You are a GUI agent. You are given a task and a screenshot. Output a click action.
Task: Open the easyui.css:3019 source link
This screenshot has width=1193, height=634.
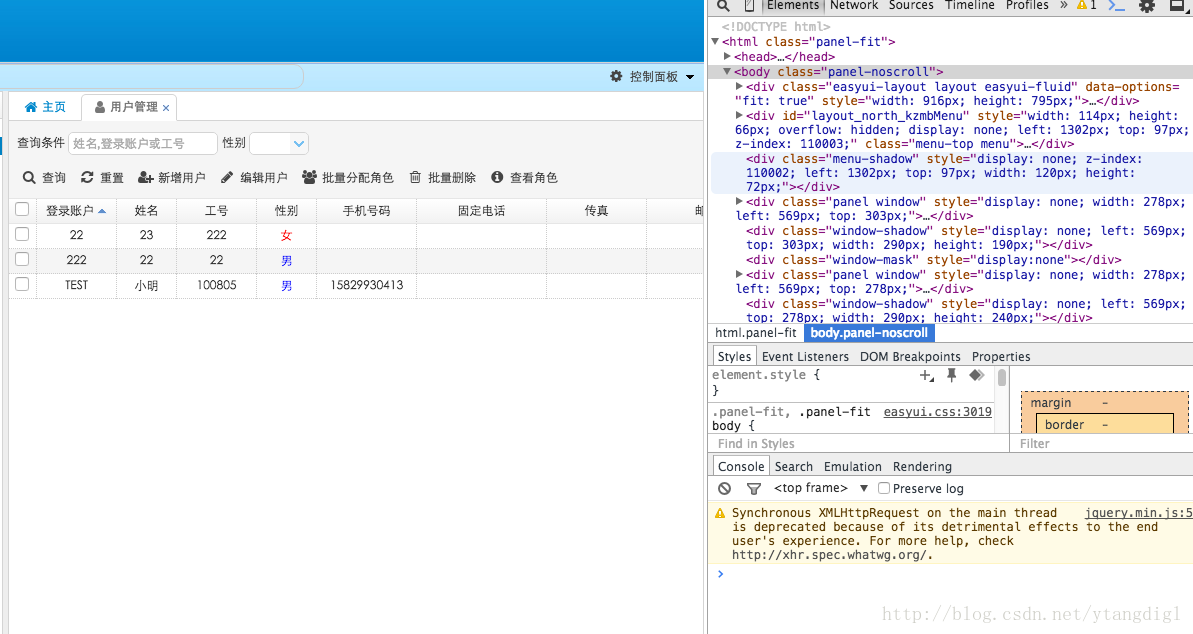[x=937, y=412]
